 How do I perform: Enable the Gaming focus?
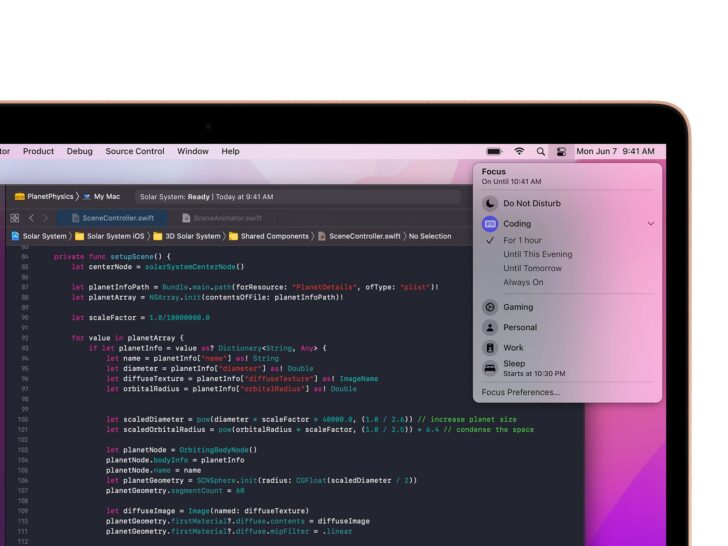pyautogui.click(x=567, y=307)
